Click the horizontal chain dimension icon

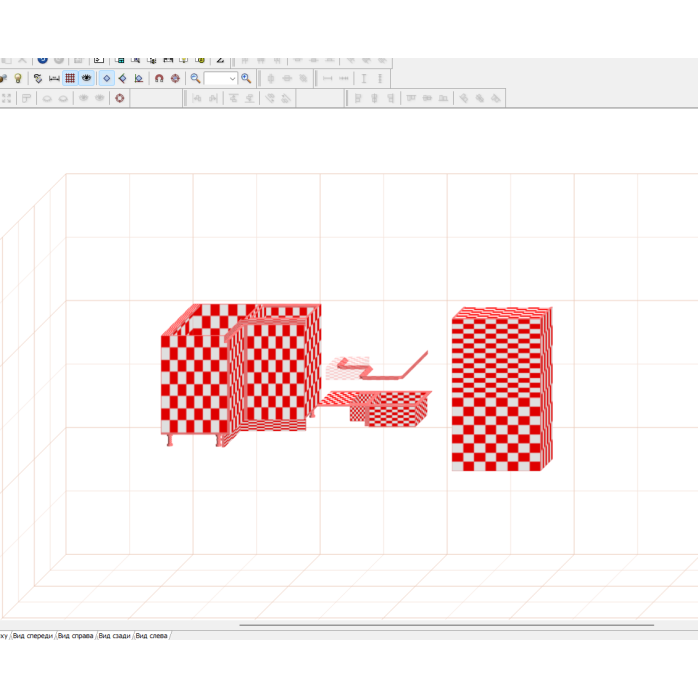(x=344, y=78)
